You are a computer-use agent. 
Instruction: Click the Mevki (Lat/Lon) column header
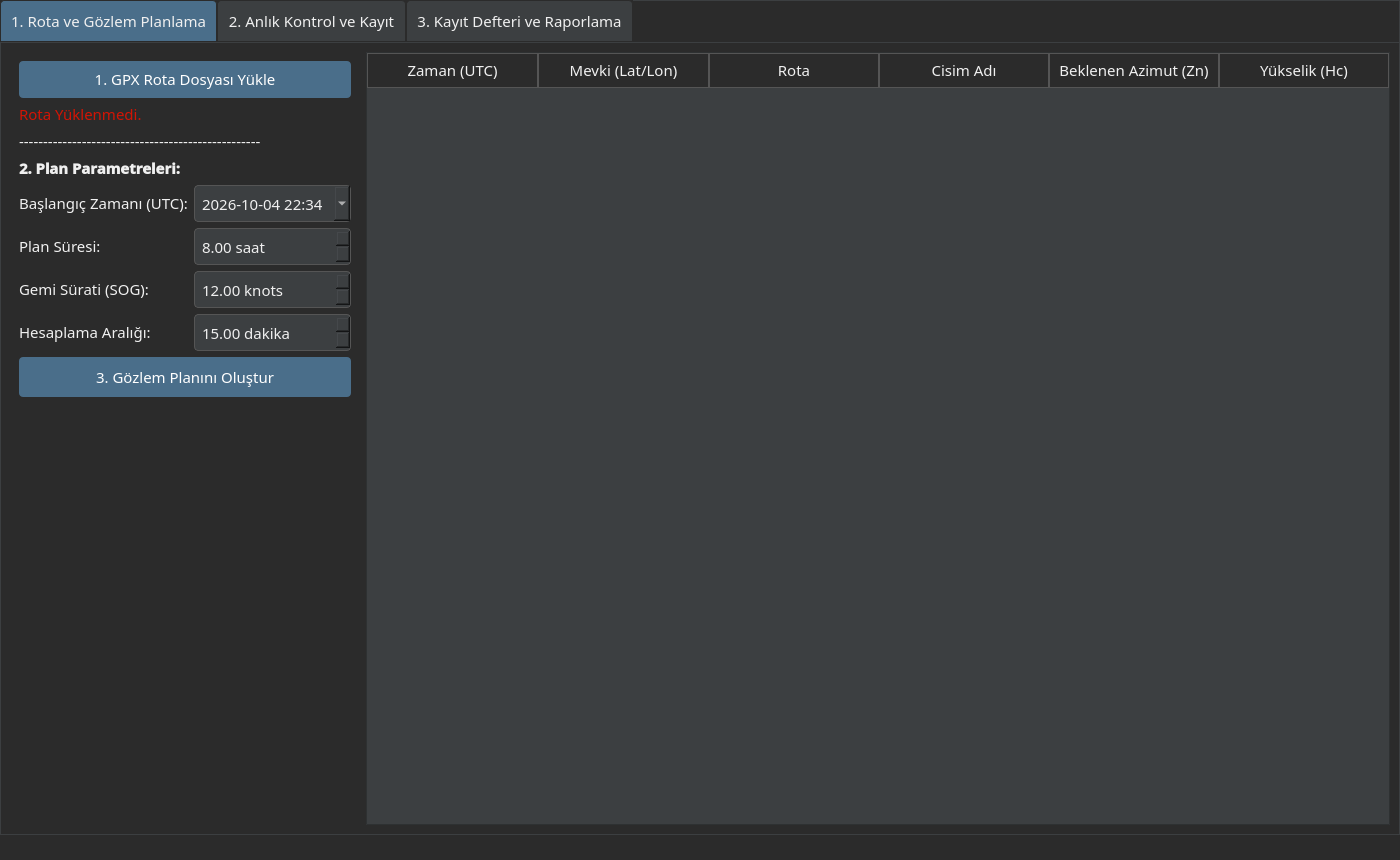623,71
